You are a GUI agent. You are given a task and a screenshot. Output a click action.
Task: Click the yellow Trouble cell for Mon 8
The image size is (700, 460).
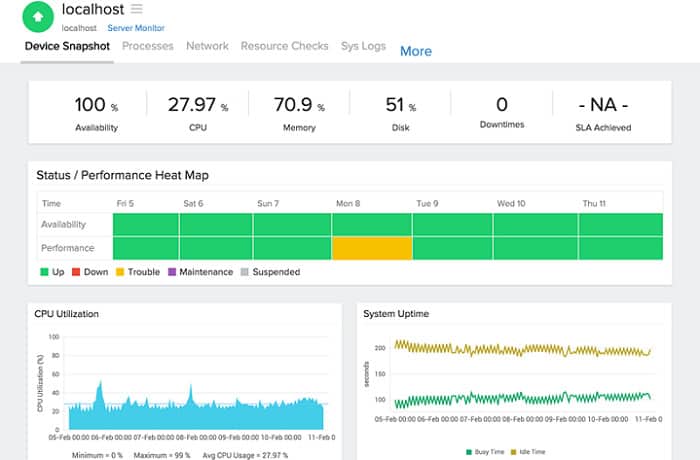point(372,248)
